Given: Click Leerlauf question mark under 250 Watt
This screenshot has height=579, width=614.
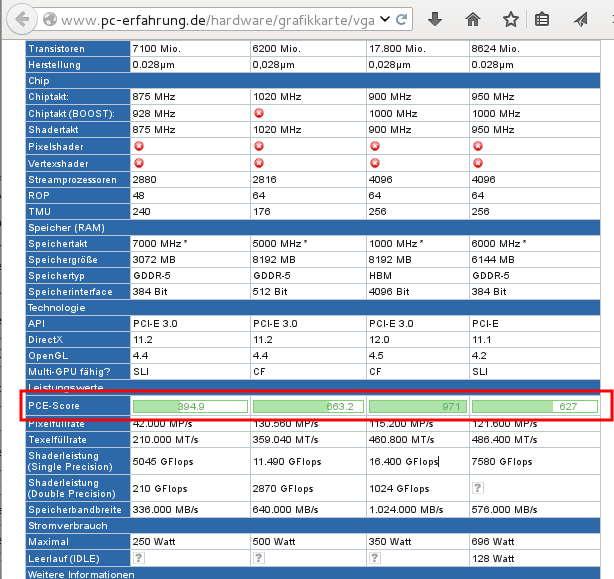Looking at the screenshot, I should click(139, 558).
